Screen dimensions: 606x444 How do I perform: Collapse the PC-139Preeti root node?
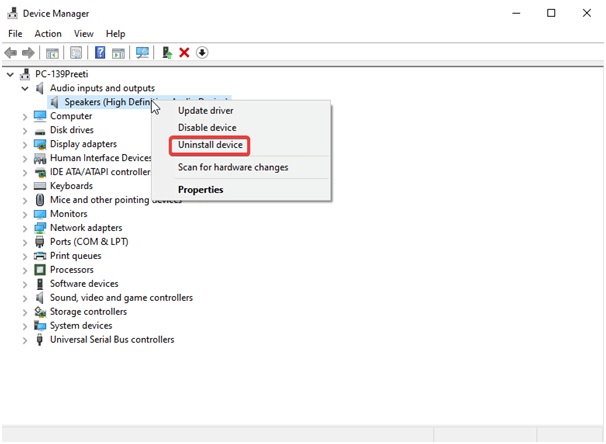tap(10, 74)
